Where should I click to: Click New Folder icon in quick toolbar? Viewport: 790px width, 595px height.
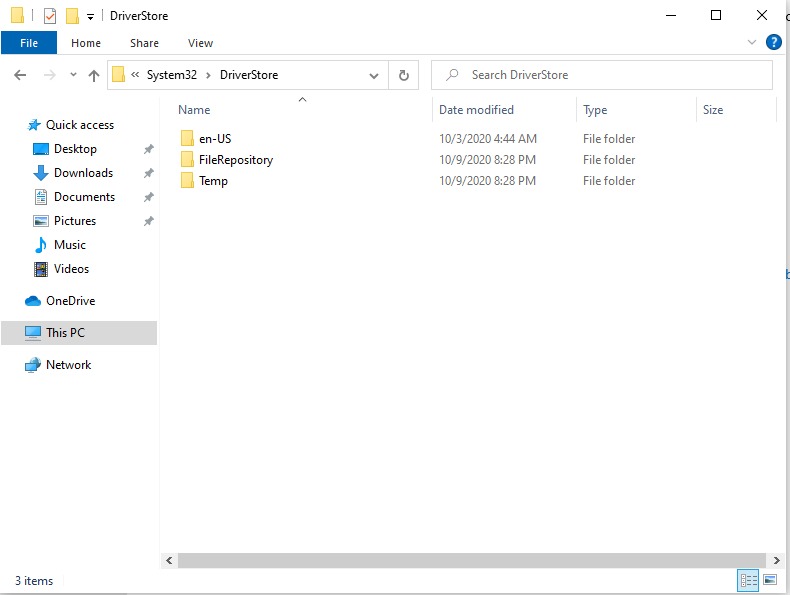72,16
